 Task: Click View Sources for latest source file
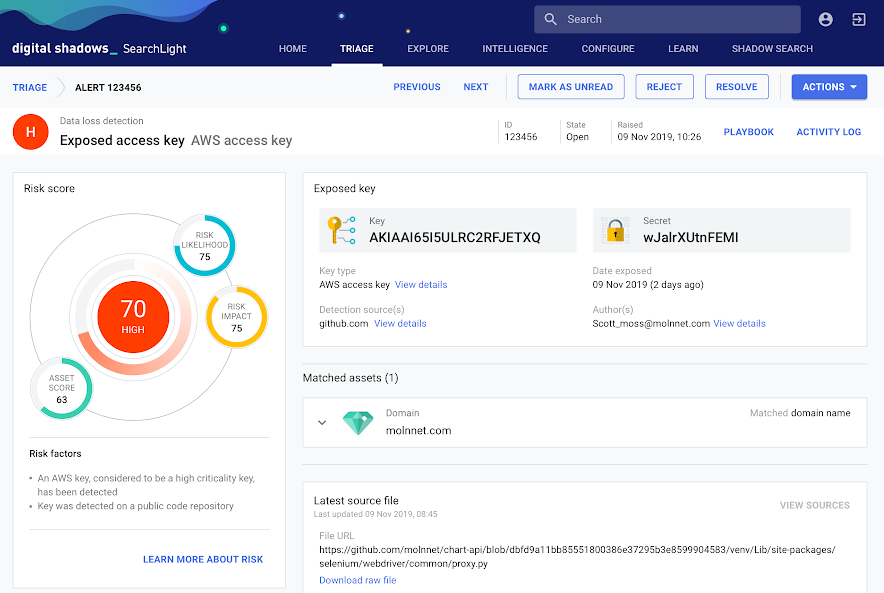tap(814, 505)
